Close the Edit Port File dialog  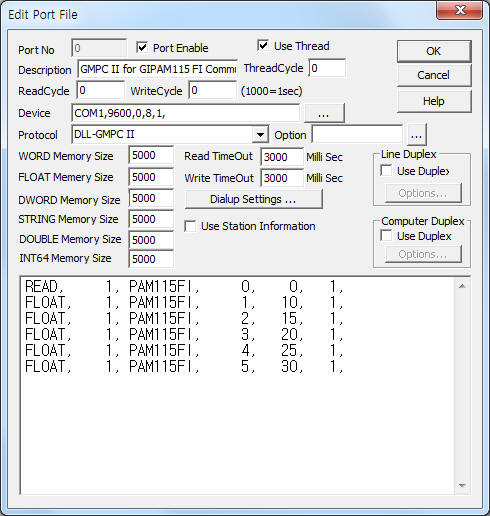(x=460, y=10)
